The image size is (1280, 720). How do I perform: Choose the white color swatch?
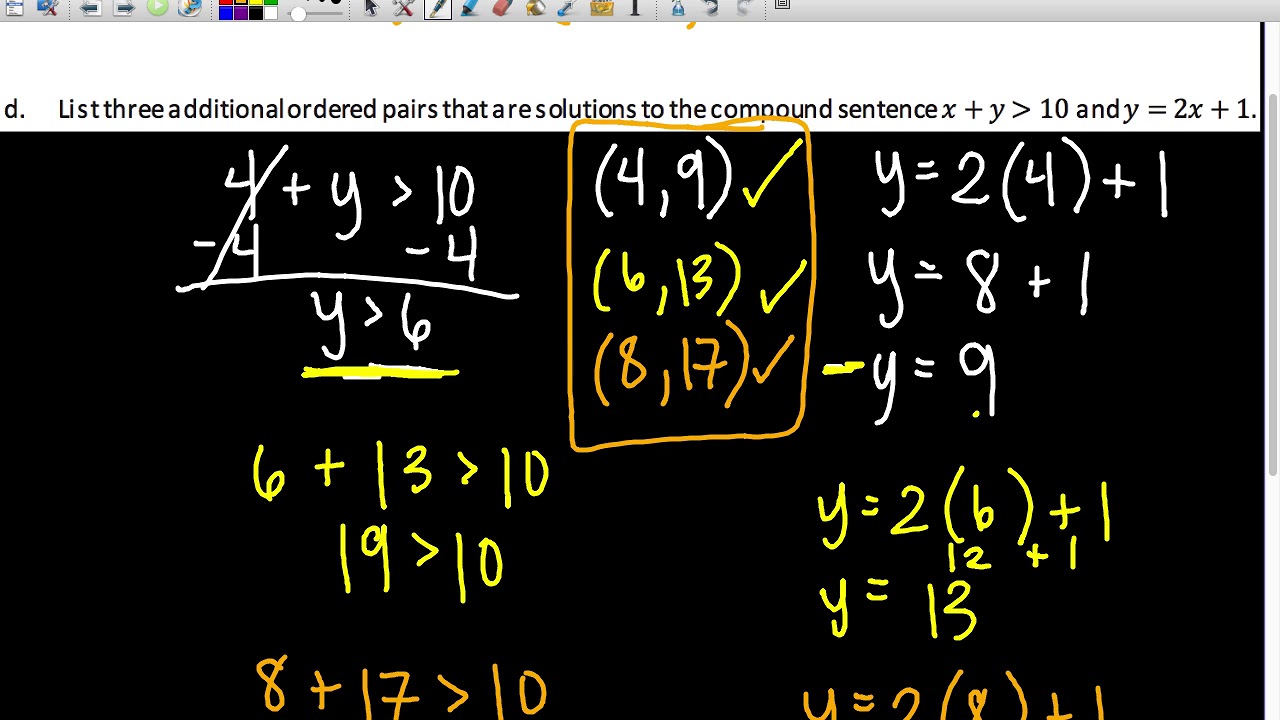[270, 13]
